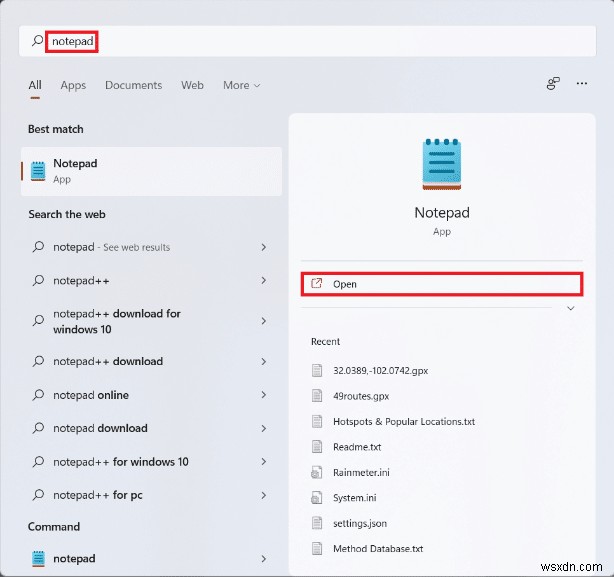The width and height of the screenshot is (614, 577).
Task: Select 'notepad - See web results' text
Action: (112, 247)
